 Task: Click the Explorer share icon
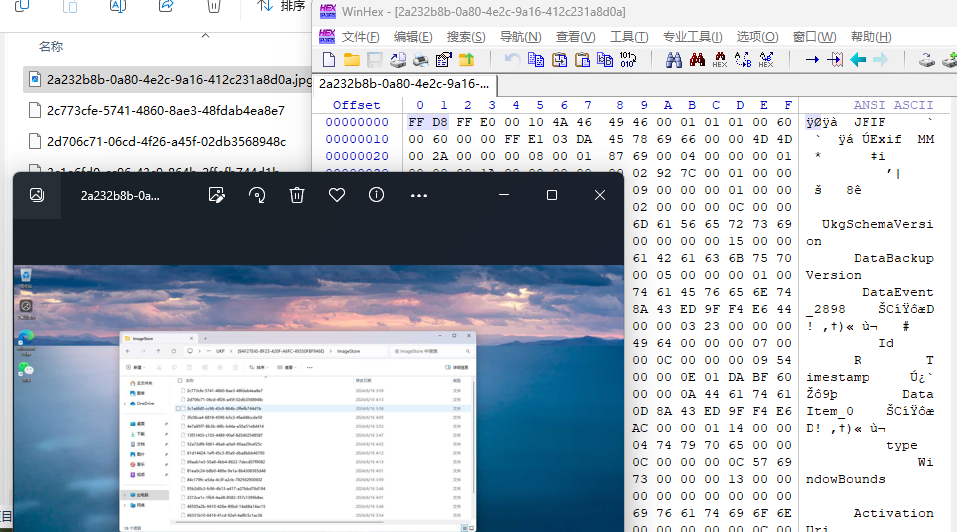[166, 6]
